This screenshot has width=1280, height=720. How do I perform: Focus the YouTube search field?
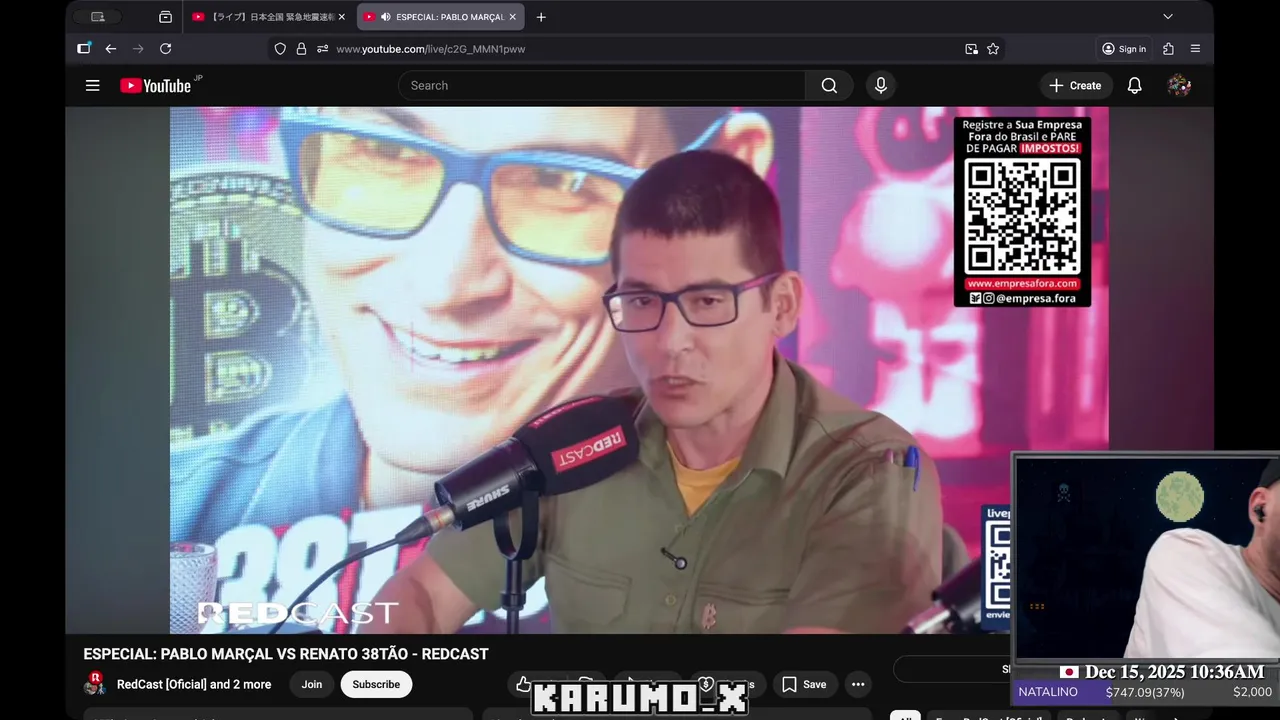coord(602,85)
